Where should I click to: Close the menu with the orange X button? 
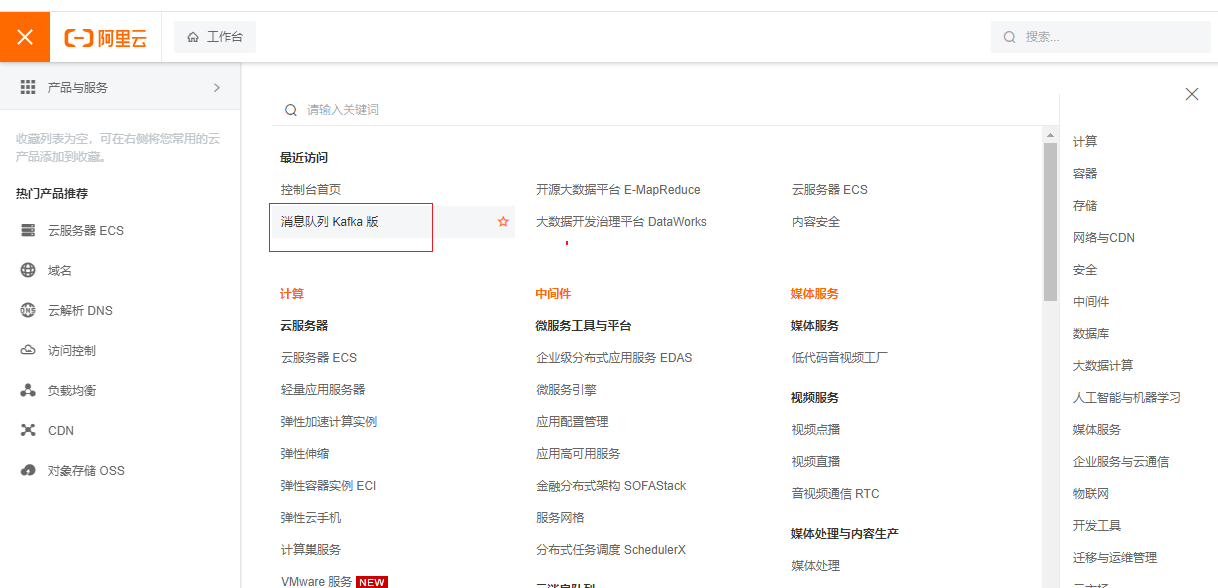coord(25,37)
